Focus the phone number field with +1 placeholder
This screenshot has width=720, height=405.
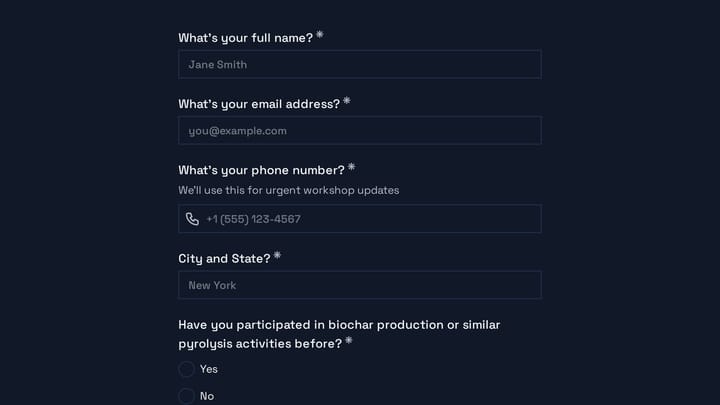[x=360, y=219]
